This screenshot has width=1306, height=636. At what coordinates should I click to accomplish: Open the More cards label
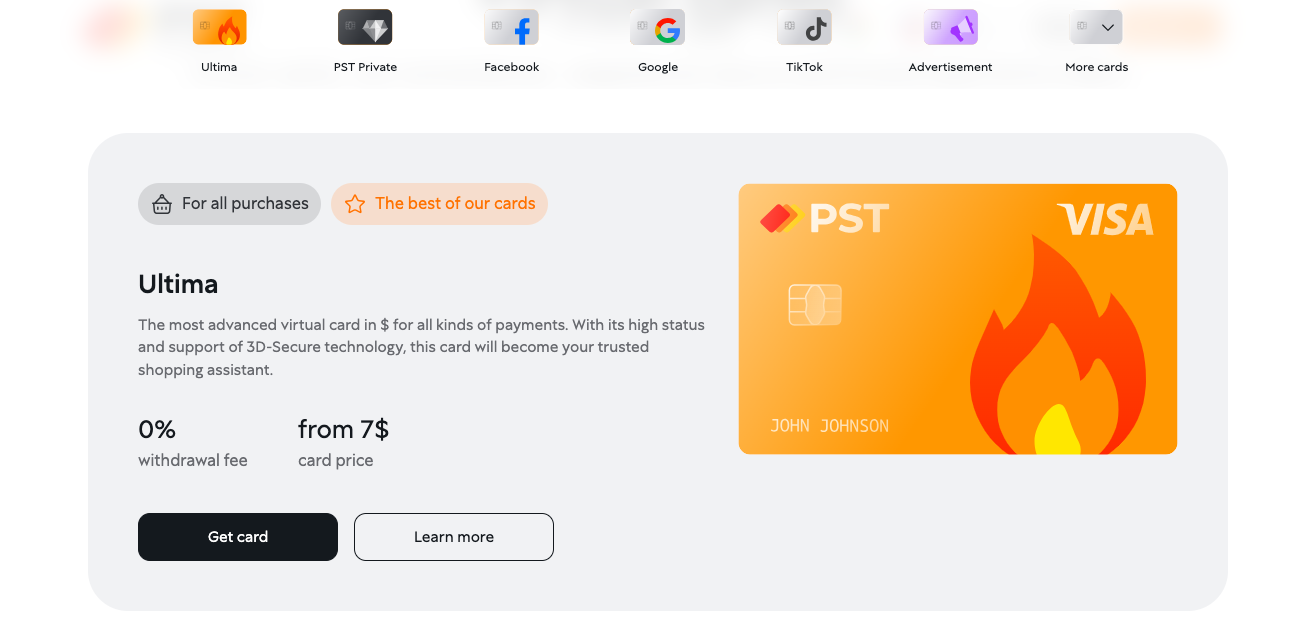(1096, 67)
